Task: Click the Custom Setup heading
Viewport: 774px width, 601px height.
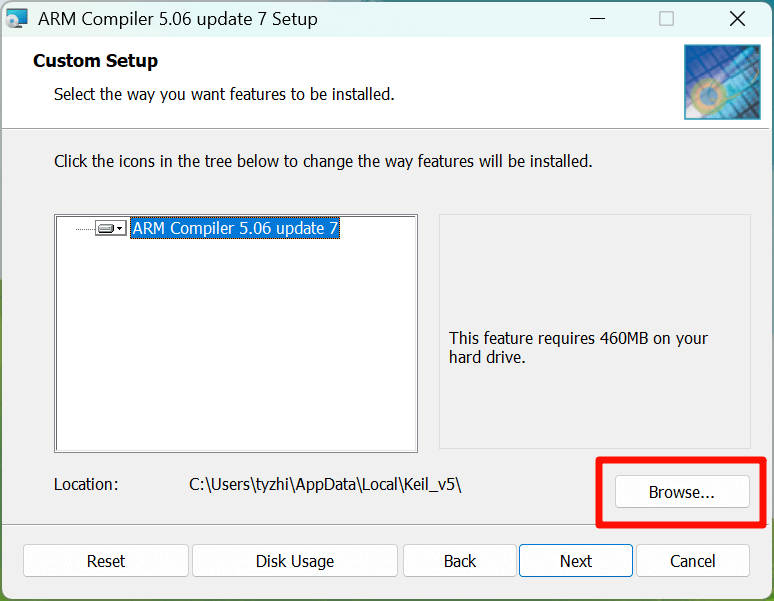Action: [95, 61]
